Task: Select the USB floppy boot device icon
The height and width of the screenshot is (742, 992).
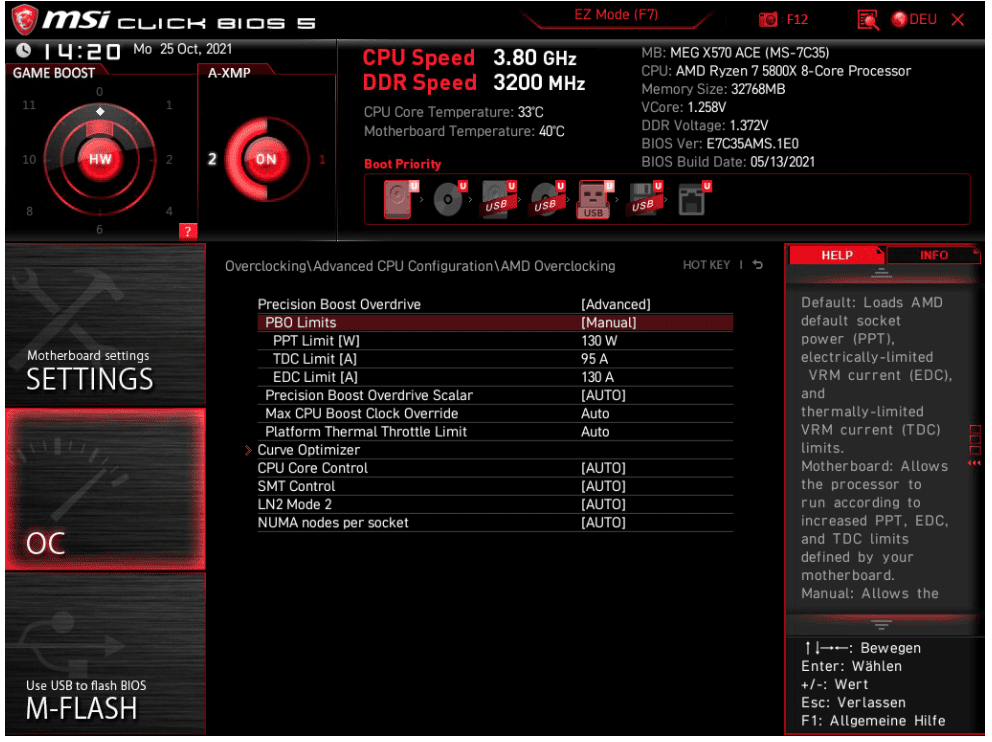Action: pos(645,199)
